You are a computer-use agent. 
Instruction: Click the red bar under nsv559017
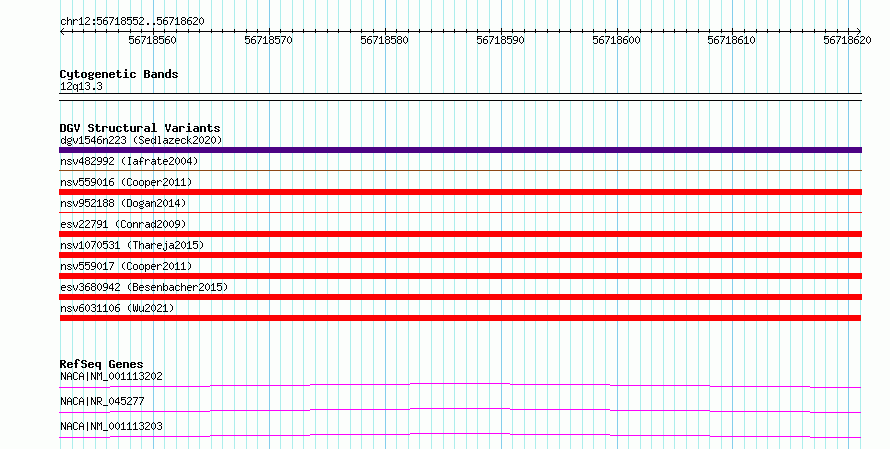point(460,276)
